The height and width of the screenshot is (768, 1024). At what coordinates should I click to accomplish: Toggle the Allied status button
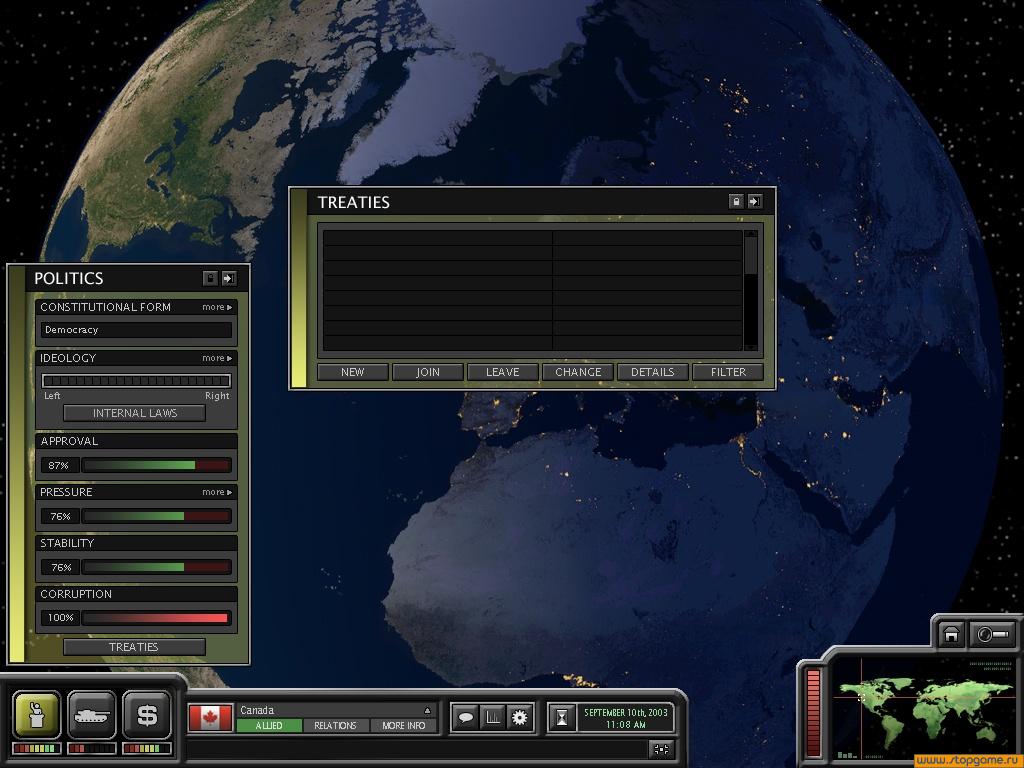coord(269,725)
